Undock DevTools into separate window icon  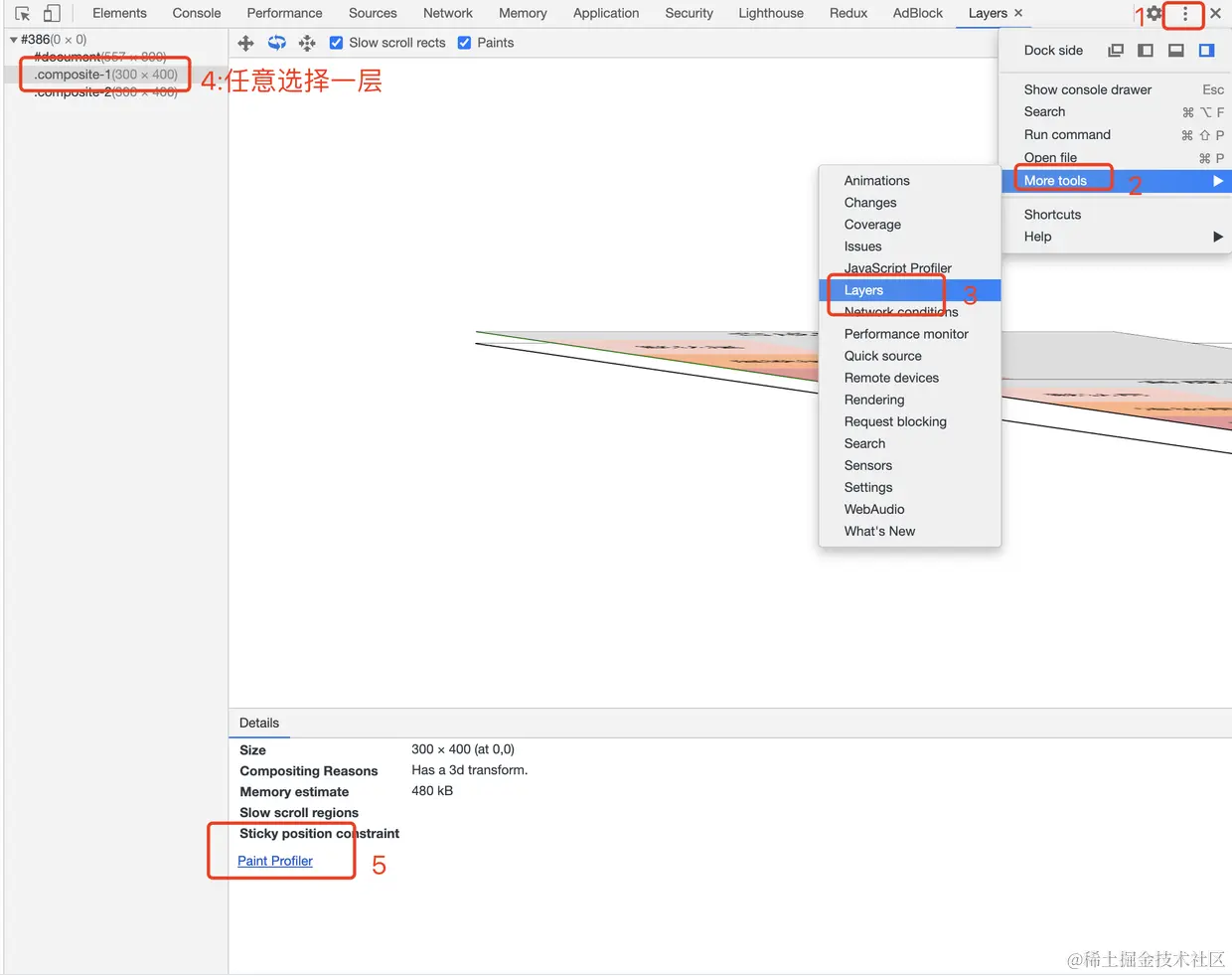click(x=1116, y=51)
